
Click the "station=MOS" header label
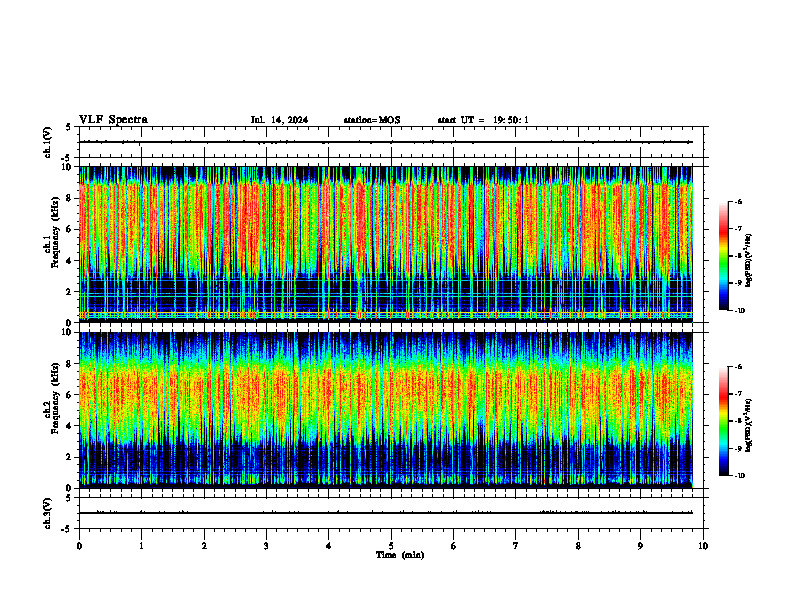point(372,120)
